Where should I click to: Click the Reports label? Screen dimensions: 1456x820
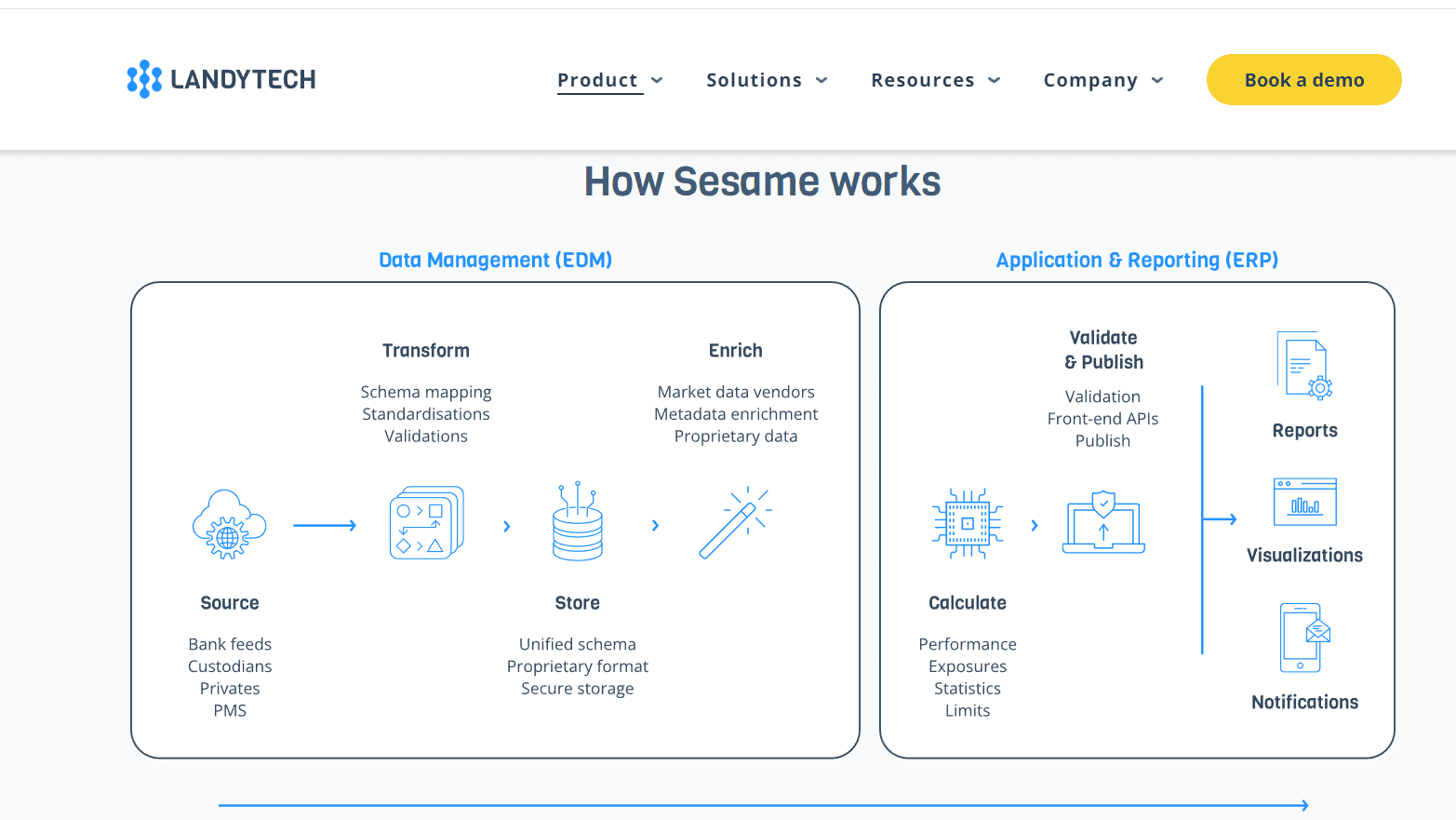[1304, 431]
